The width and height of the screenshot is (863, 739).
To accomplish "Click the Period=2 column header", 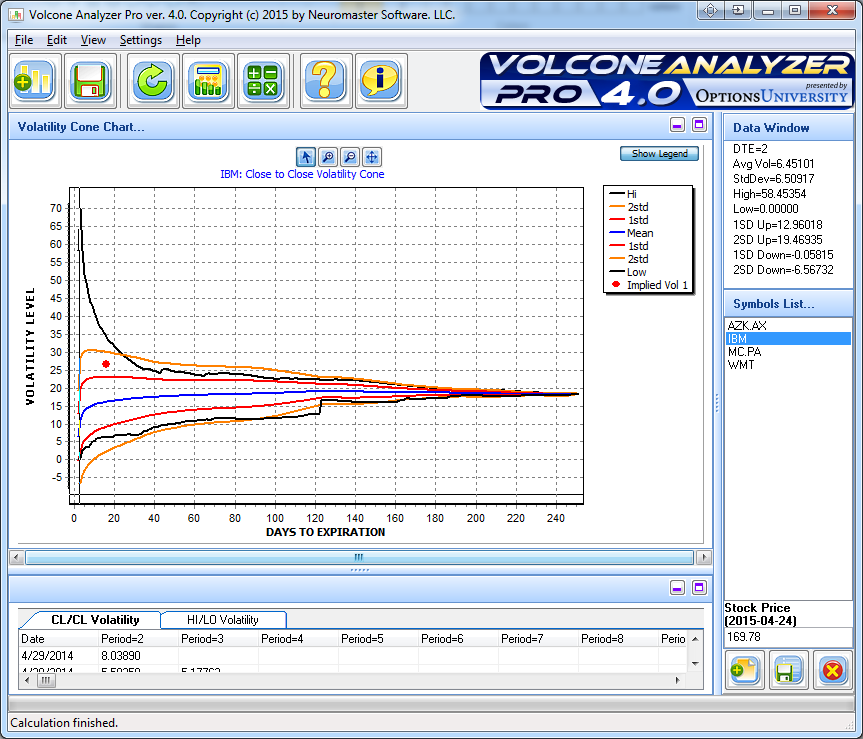I will click(138, 639).
